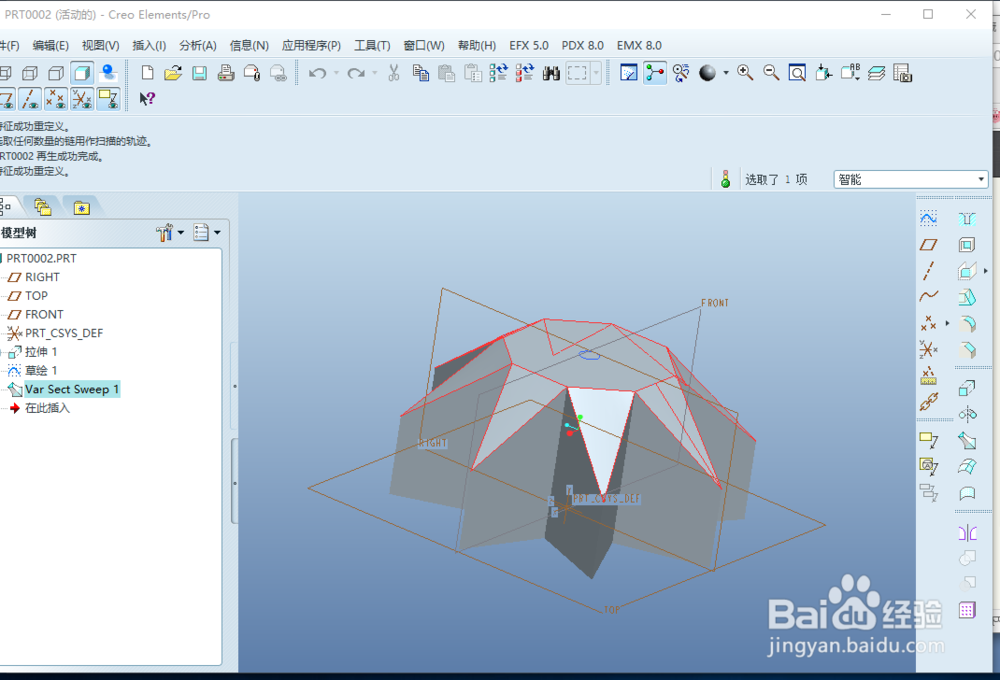Expand the shading sphere dropdown arrow
Image resolution: width=1000 pixels, height=680 pixels.
(x=726, y=73)
